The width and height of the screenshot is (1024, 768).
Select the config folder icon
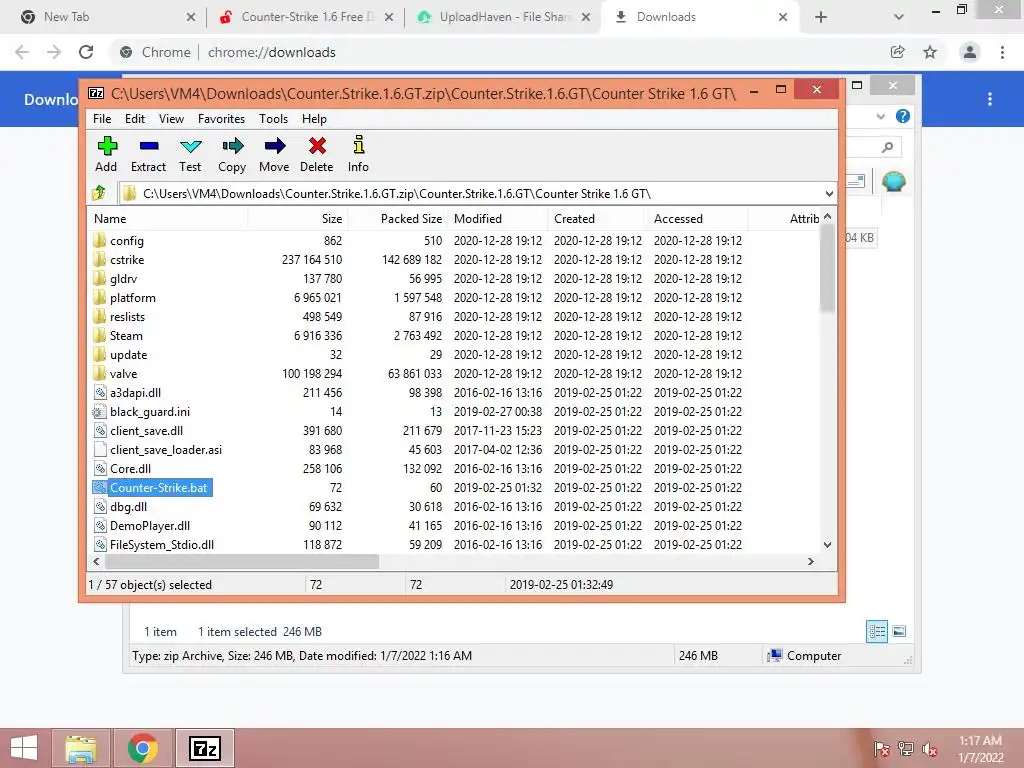[x=99, y=240]
